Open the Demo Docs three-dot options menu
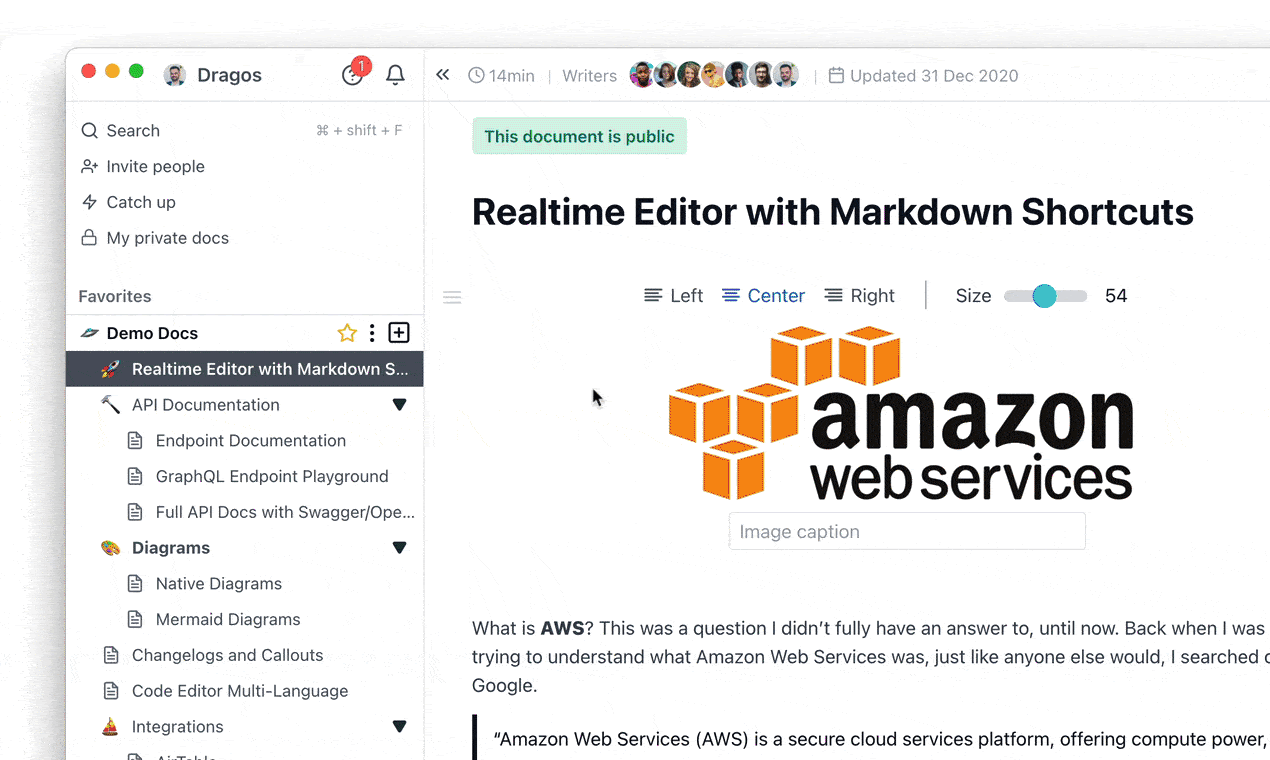 371,332
